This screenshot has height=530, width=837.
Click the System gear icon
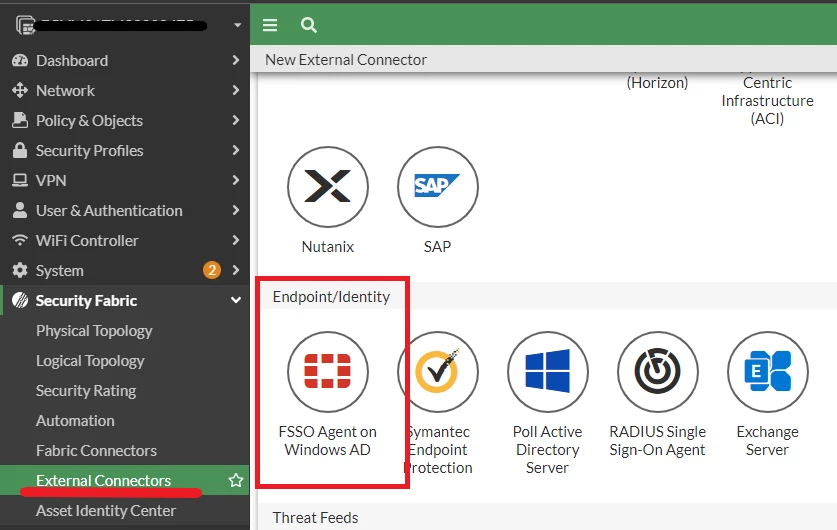click(x=20, y=270)
